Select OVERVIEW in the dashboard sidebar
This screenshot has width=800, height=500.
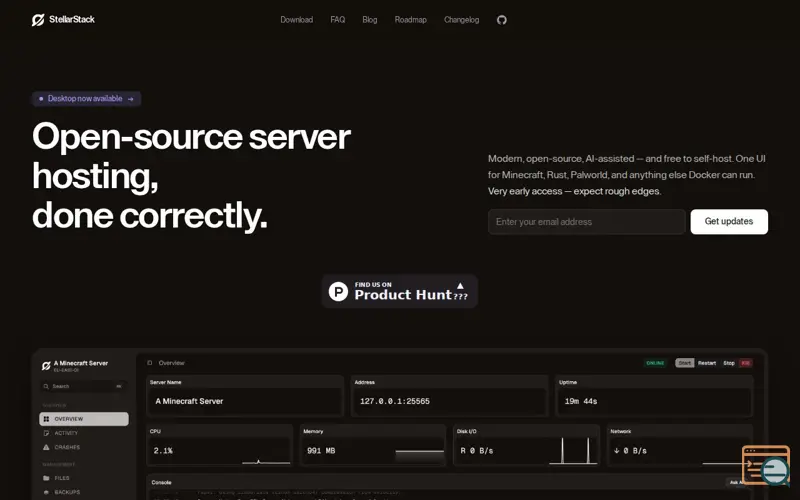coord(84,419)
